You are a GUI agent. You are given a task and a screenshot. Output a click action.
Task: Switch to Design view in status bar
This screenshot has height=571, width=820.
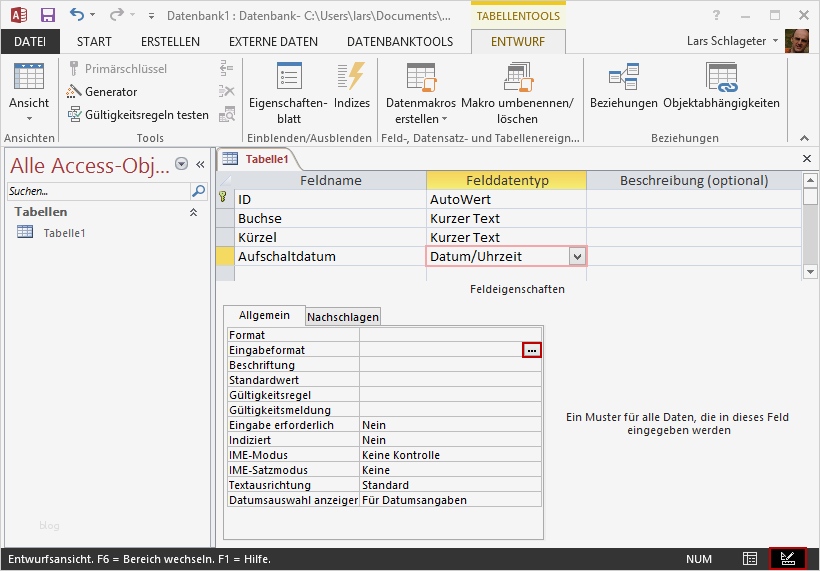(x=788, y=559)
